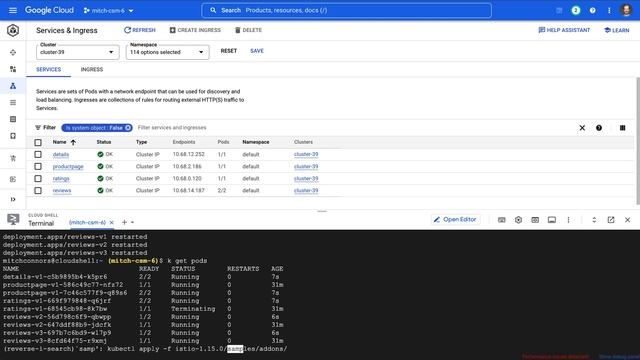Image resolution: width=640 pixels, height=360 pixels.
Task: Click the Cloud Shell resize handle
Action: [x=322, y=211]
